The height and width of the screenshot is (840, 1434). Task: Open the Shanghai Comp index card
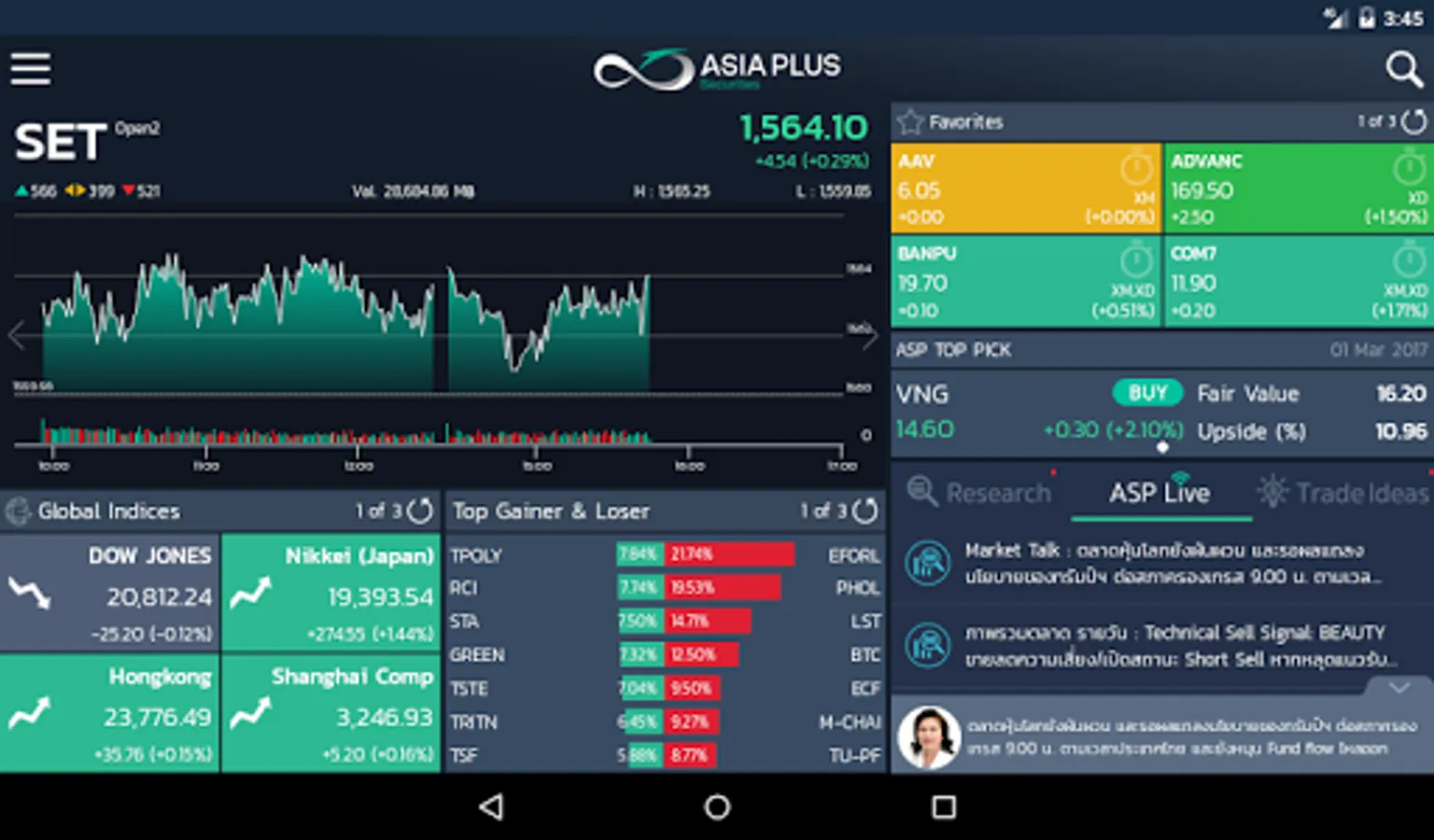(x=330, y=713)
